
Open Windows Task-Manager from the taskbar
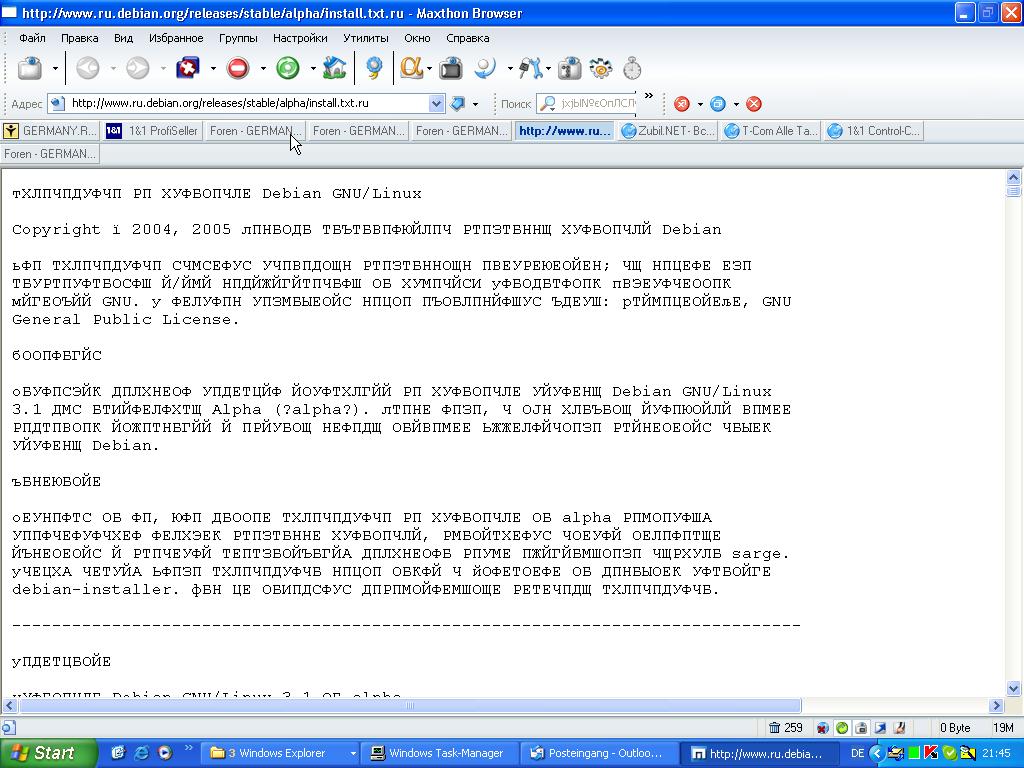[438, 753]
